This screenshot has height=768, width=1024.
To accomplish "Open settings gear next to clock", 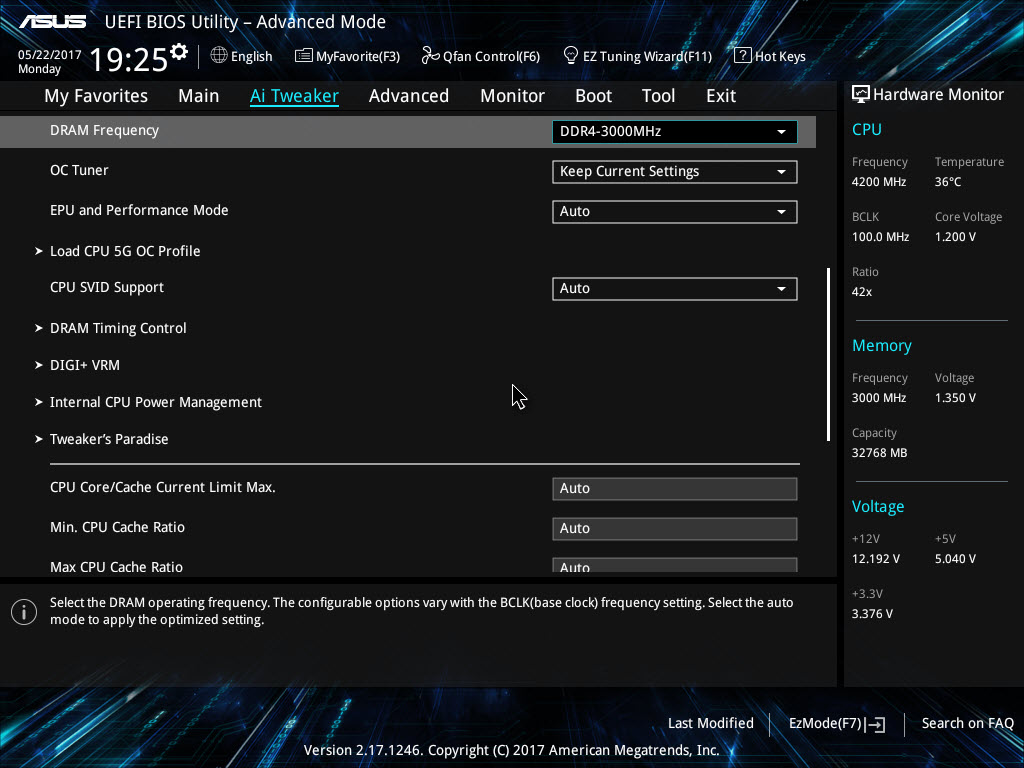I will click(178, 52).
